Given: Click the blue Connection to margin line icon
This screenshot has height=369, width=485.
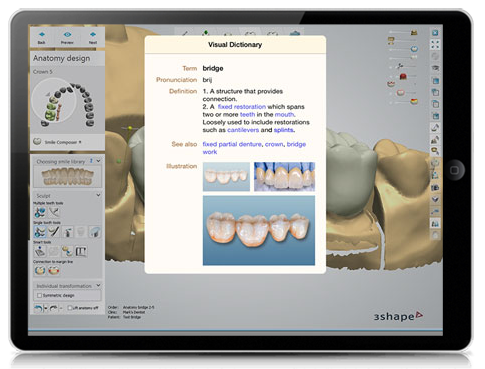Looking at the screenshot, I should pyautogui.click(x=40, y=270).
